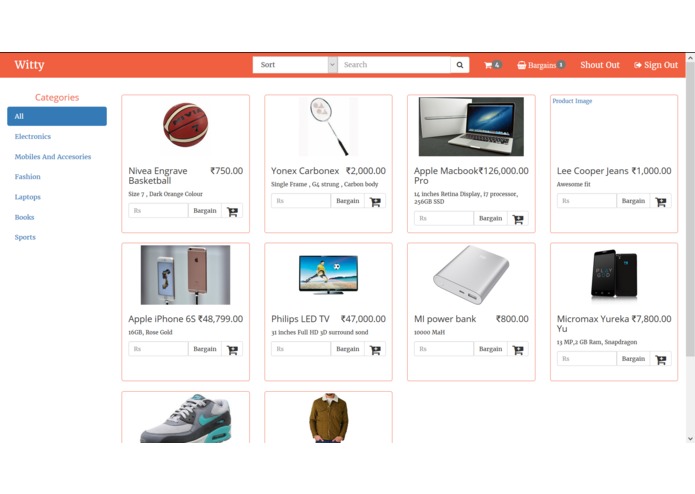
Task: Click the basketball product image
Action: click(x=185, y=125)
